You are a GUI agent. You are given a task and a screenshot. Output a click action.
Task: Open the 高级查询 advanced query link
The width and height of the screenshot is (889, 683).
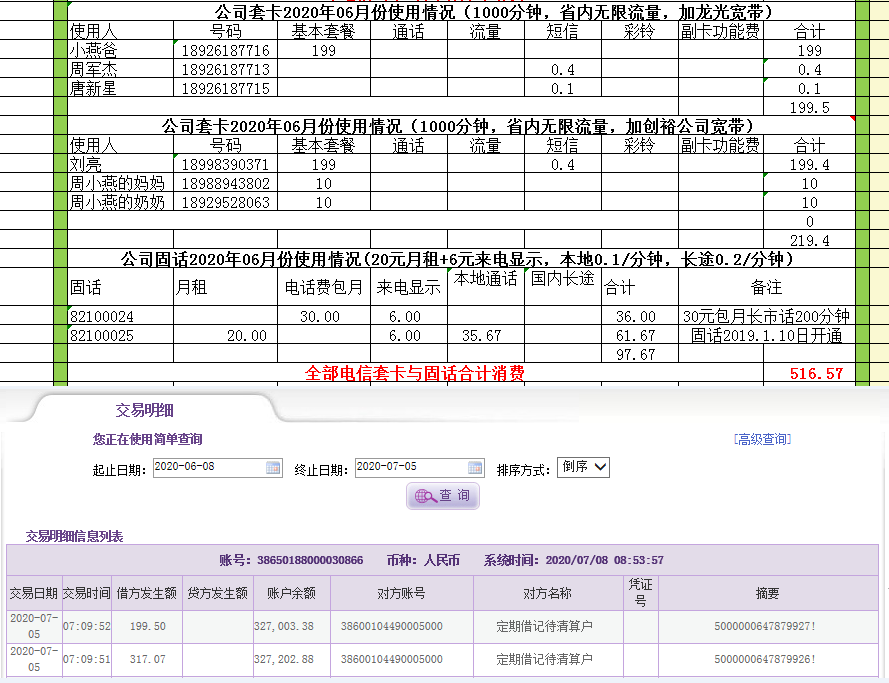coord(761,439)
